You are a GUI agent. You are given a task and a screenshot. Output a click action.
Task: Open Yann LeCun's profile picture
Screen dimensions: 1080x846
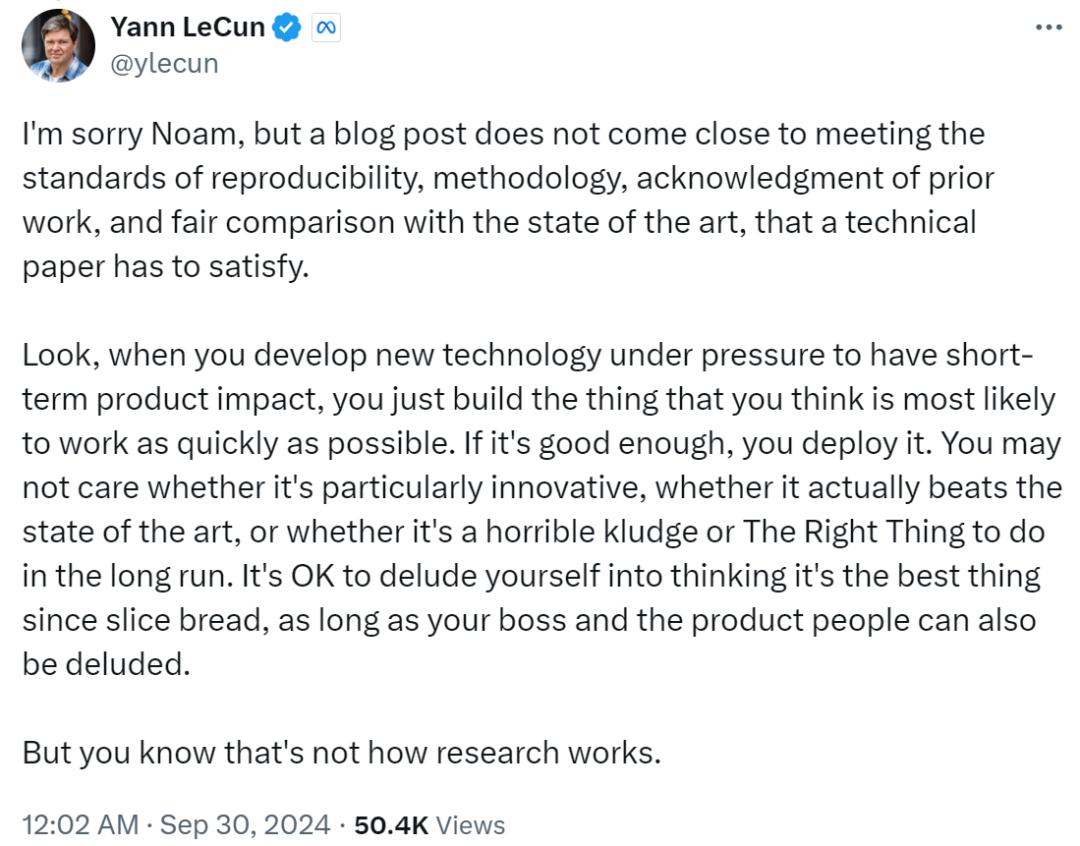(59, 45)
